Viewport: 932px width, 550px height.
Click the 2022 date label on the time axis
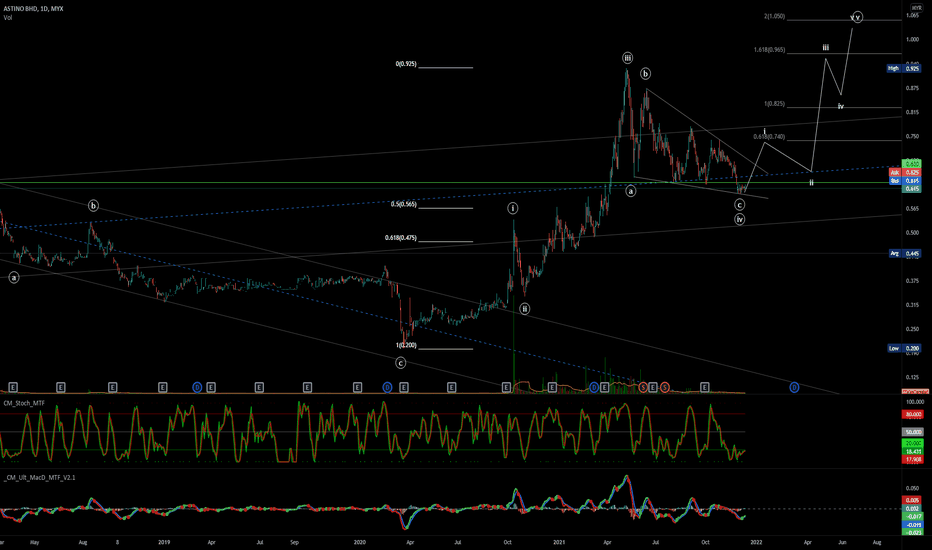pos(756,542)
